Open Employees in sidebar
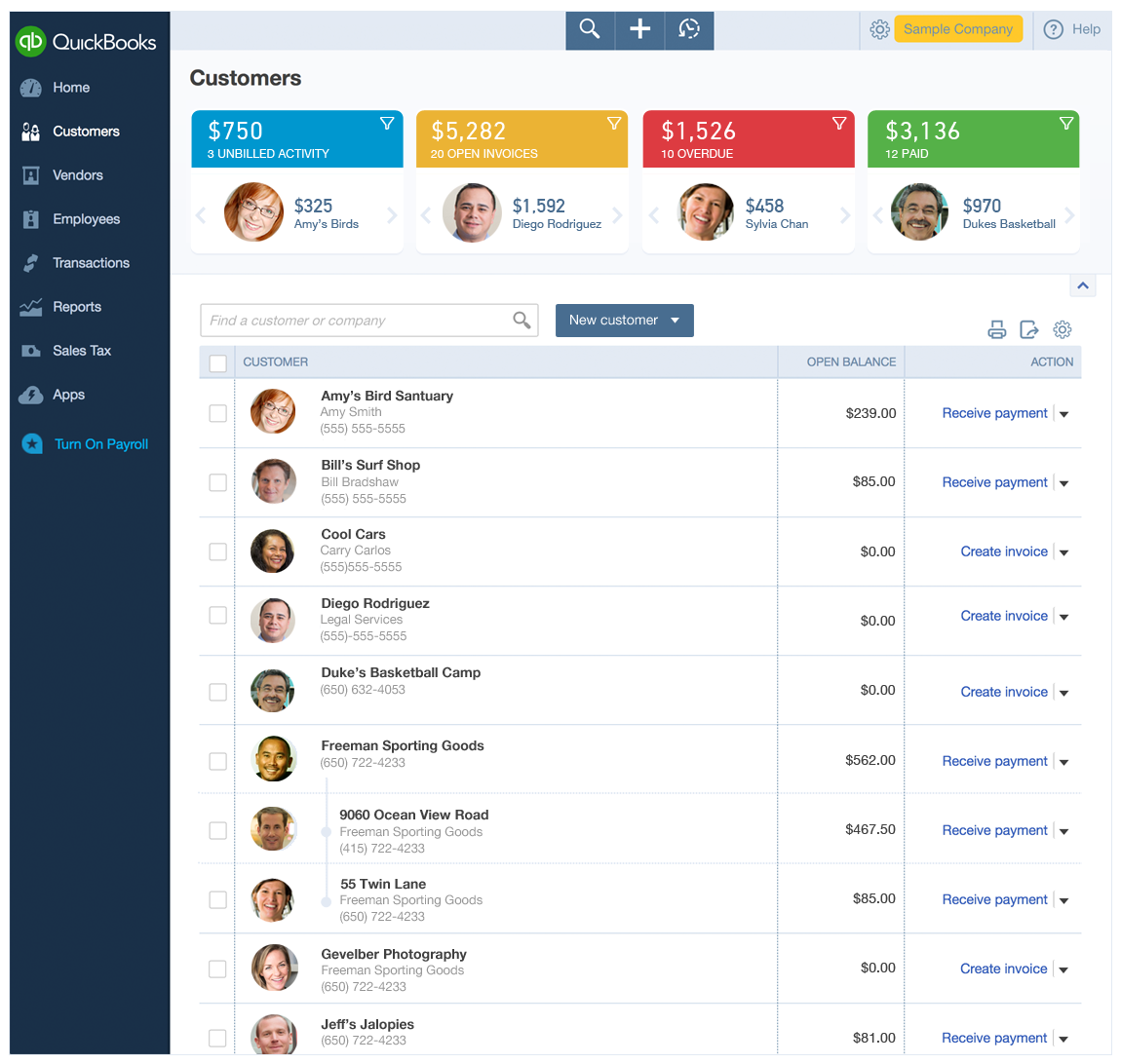Viewport: 1121px width, 1064px height. tap(86, 219)
